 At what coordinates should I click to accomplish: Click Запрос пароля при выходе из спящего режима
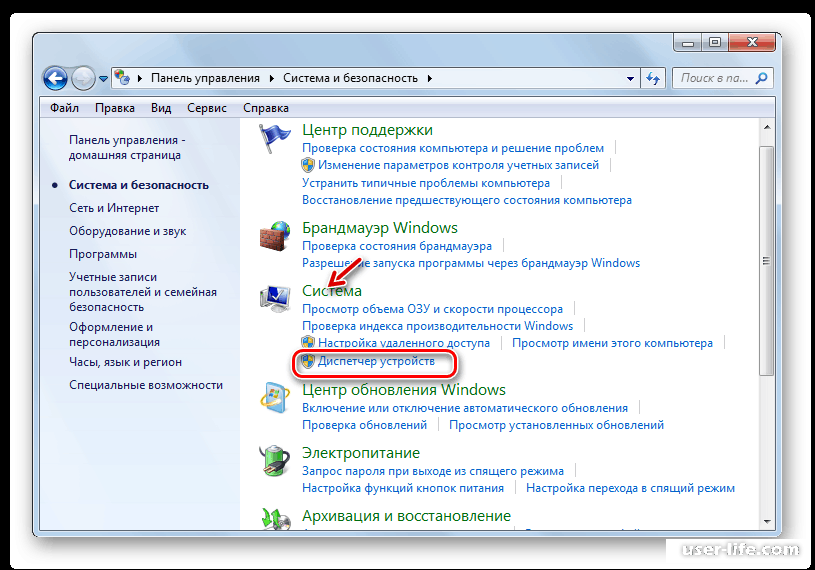point(433,471)
